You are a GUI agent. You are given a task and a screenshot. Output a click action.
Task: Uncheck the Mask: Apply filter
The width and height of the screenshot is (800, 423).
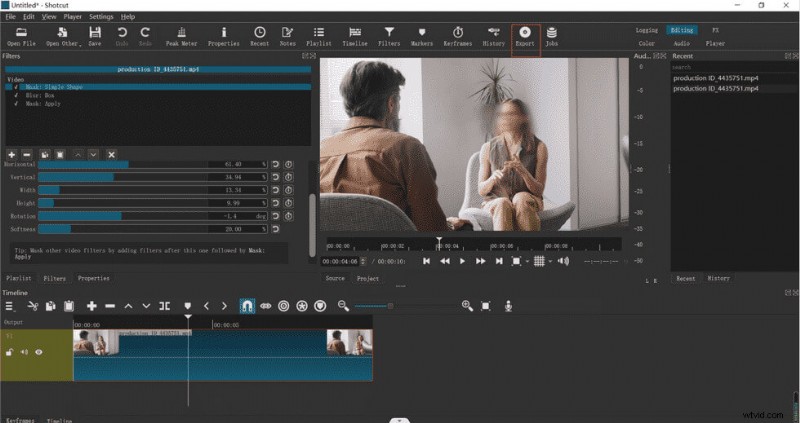[16, 104]
